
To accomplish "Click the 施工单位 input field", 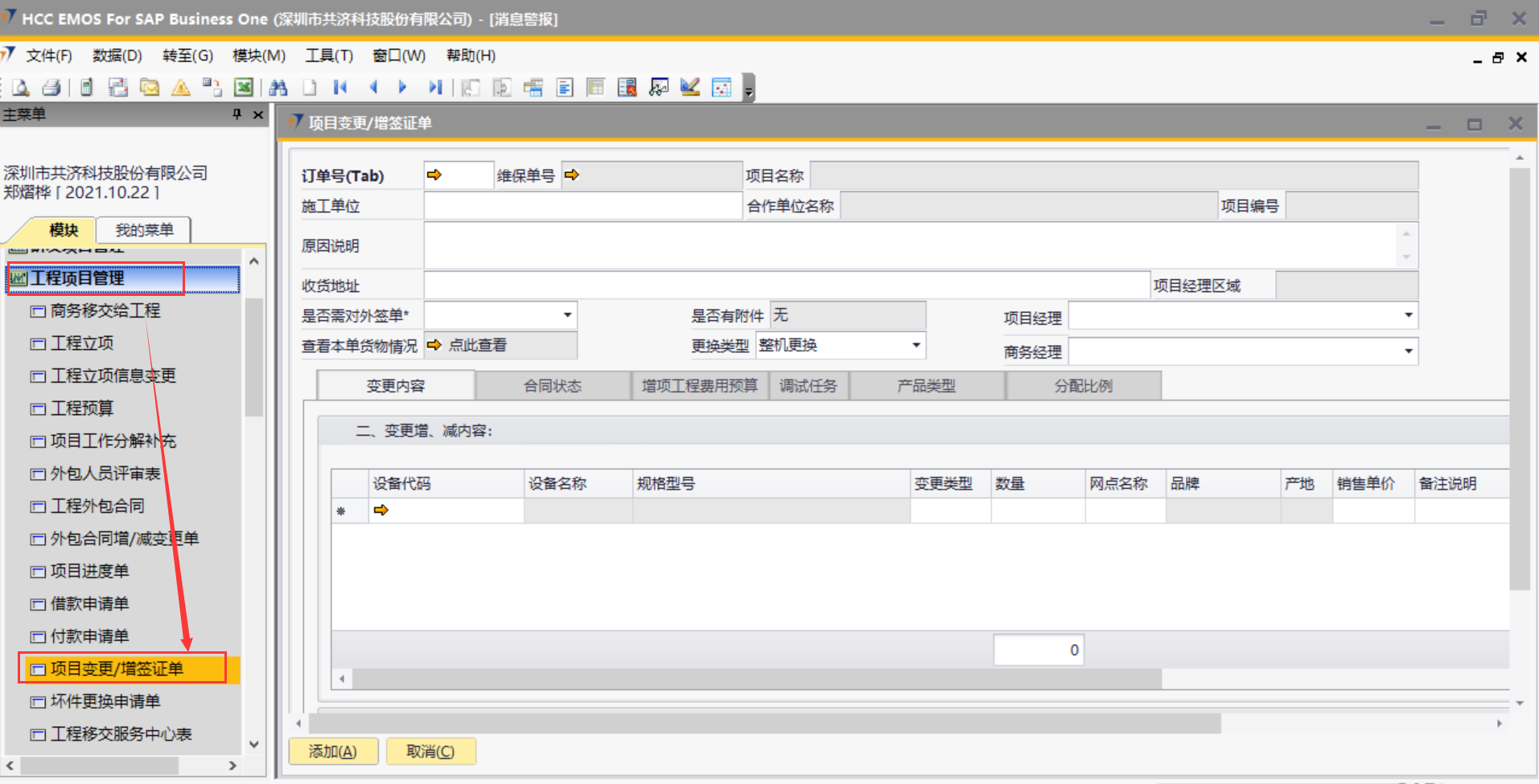I will tap(582, 207).
